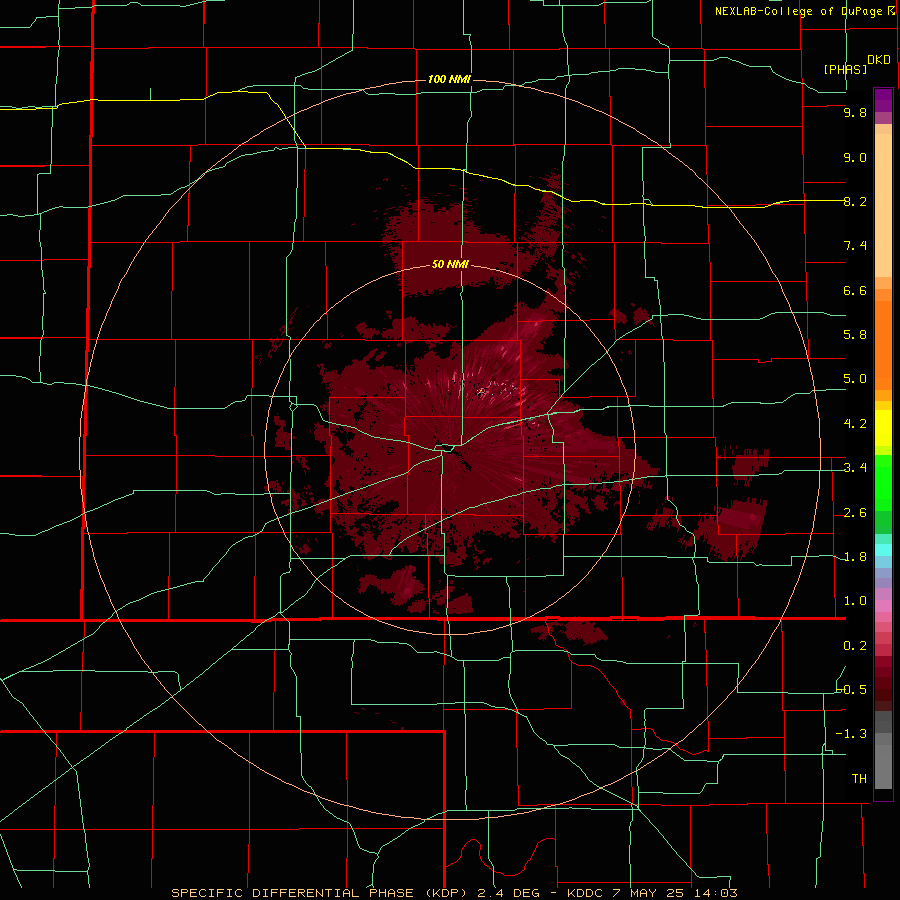Viewport: 900px width, 900px height.
Task: Click the 2.6 scale value
Action: click(x=855, y=513)
